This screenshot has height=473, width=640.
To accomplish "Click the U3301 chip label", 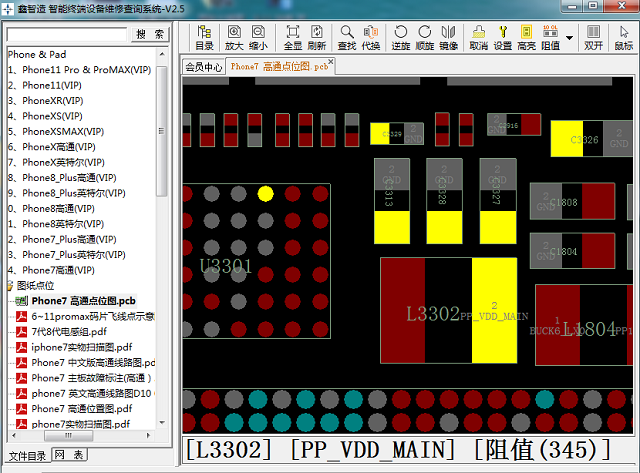I will click(x=226, y=266).
